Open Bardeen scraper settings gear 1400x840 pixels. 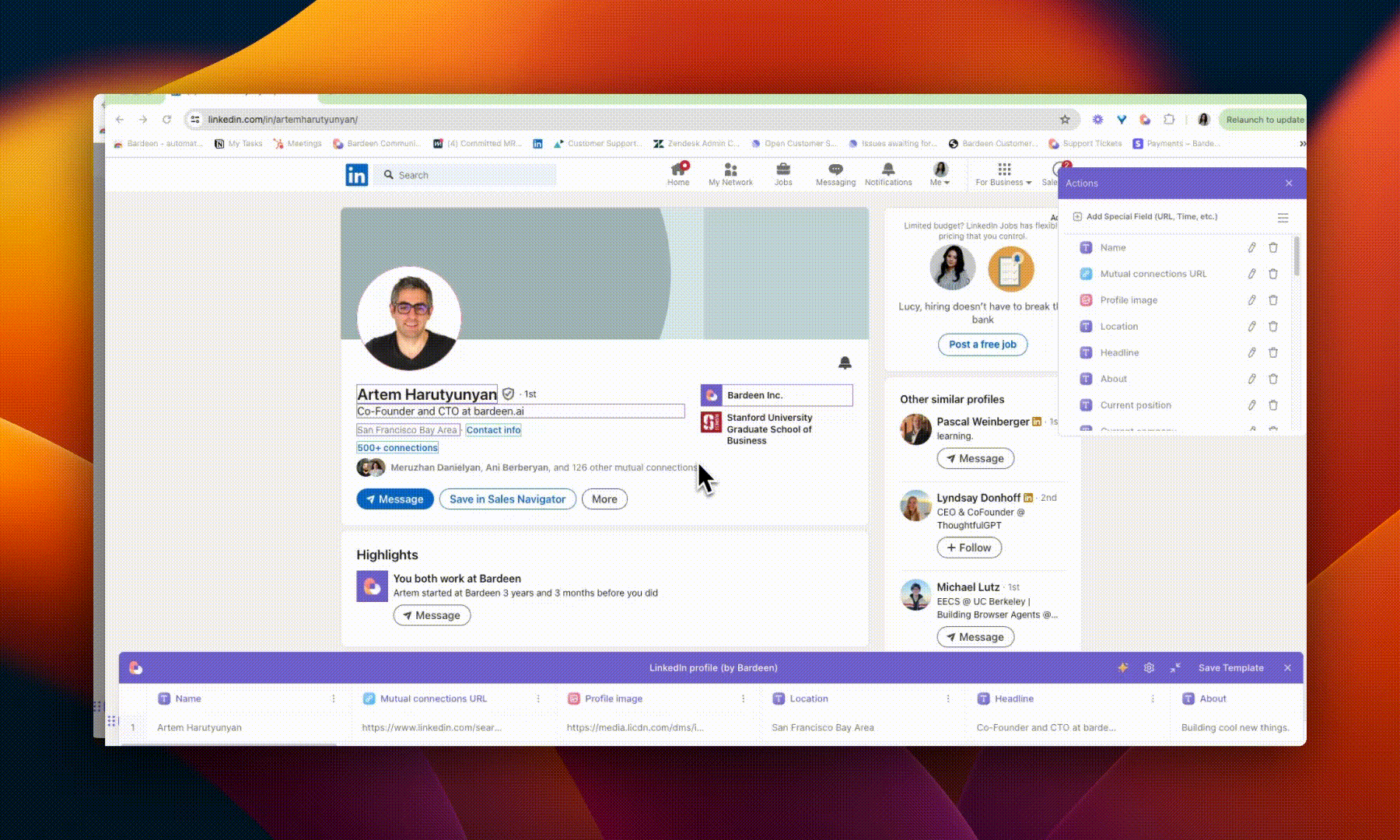coord(1149,667)
